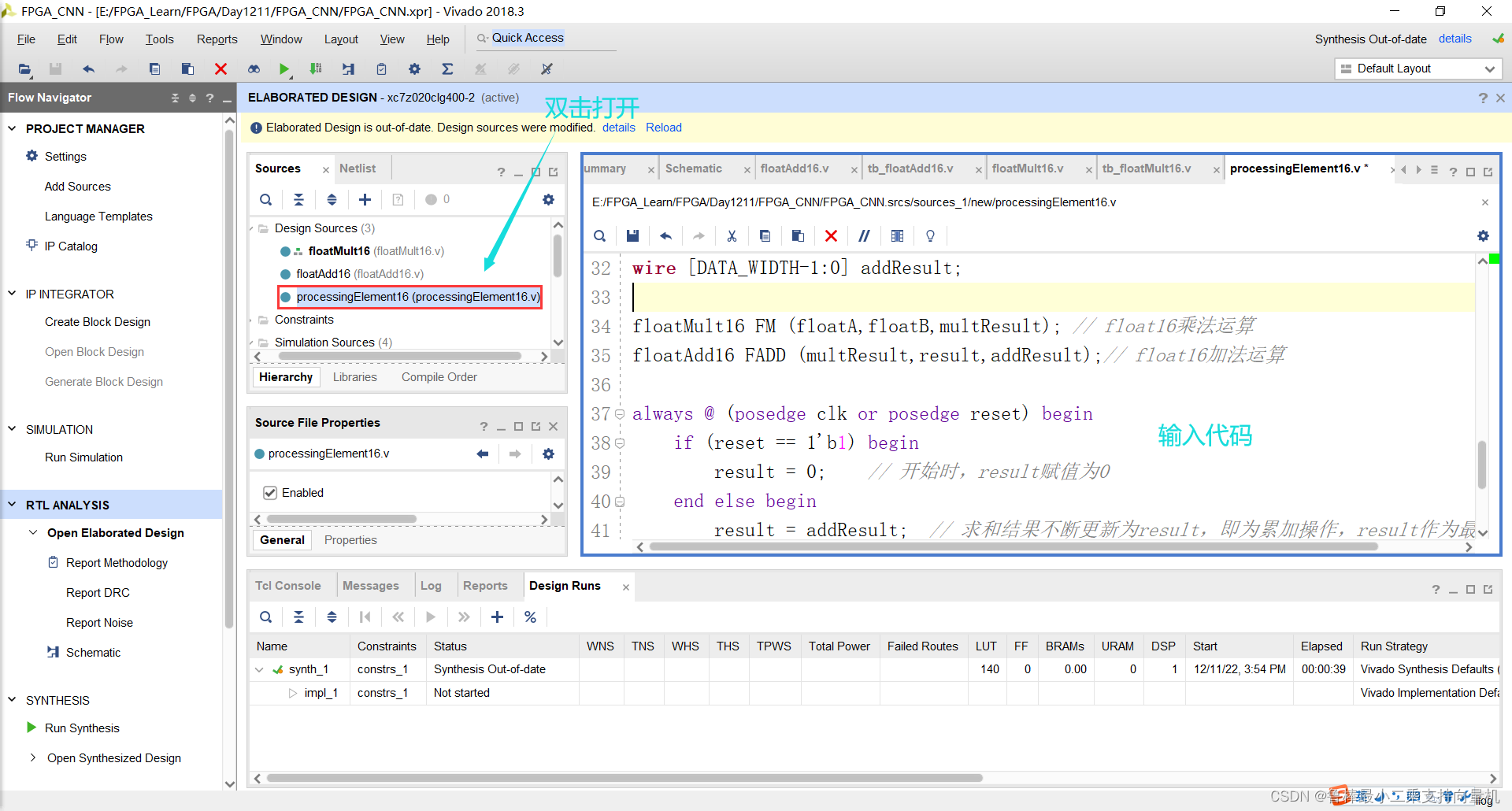Click details link beside Synthesis Out-of-date
The width and height of the screenshot is (1512, 811).
pos(1455,39)
